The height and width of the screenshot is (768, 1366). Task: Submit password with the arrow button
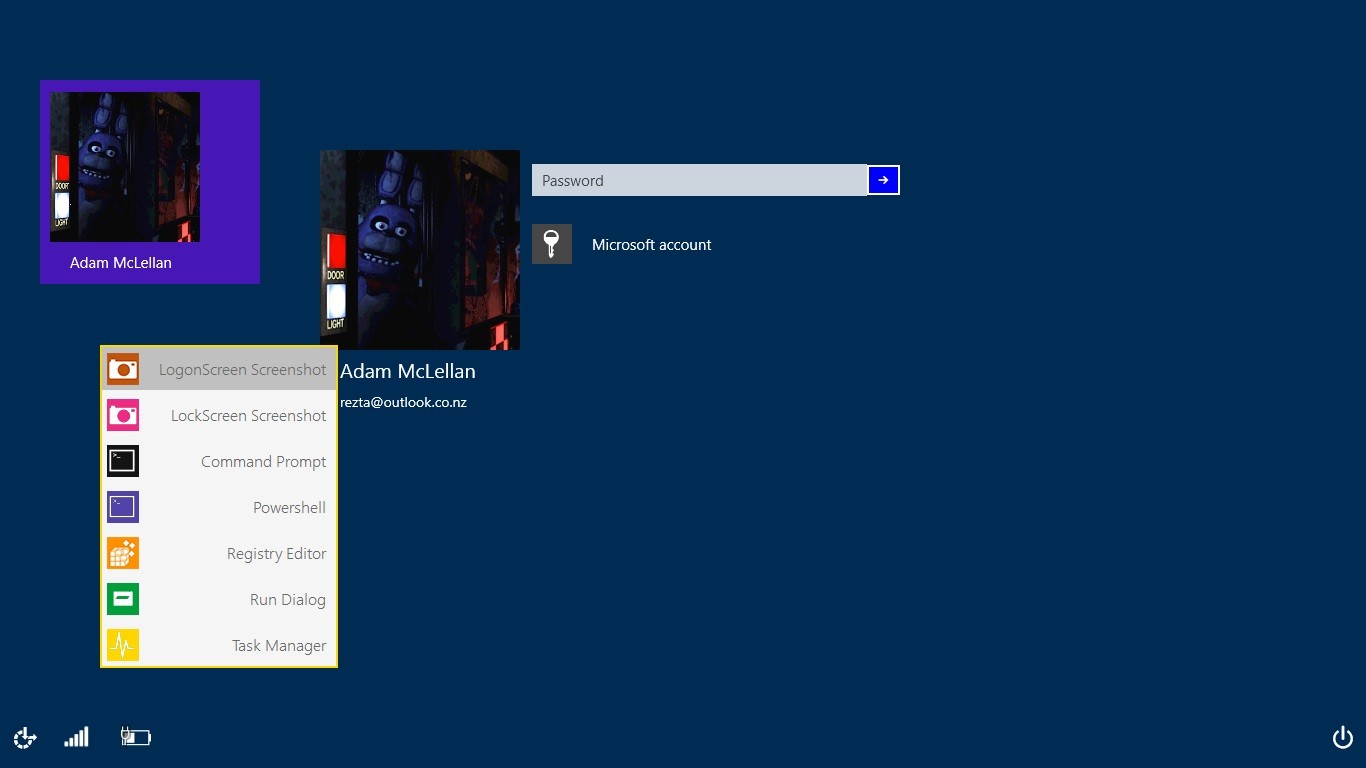point(884,180)
